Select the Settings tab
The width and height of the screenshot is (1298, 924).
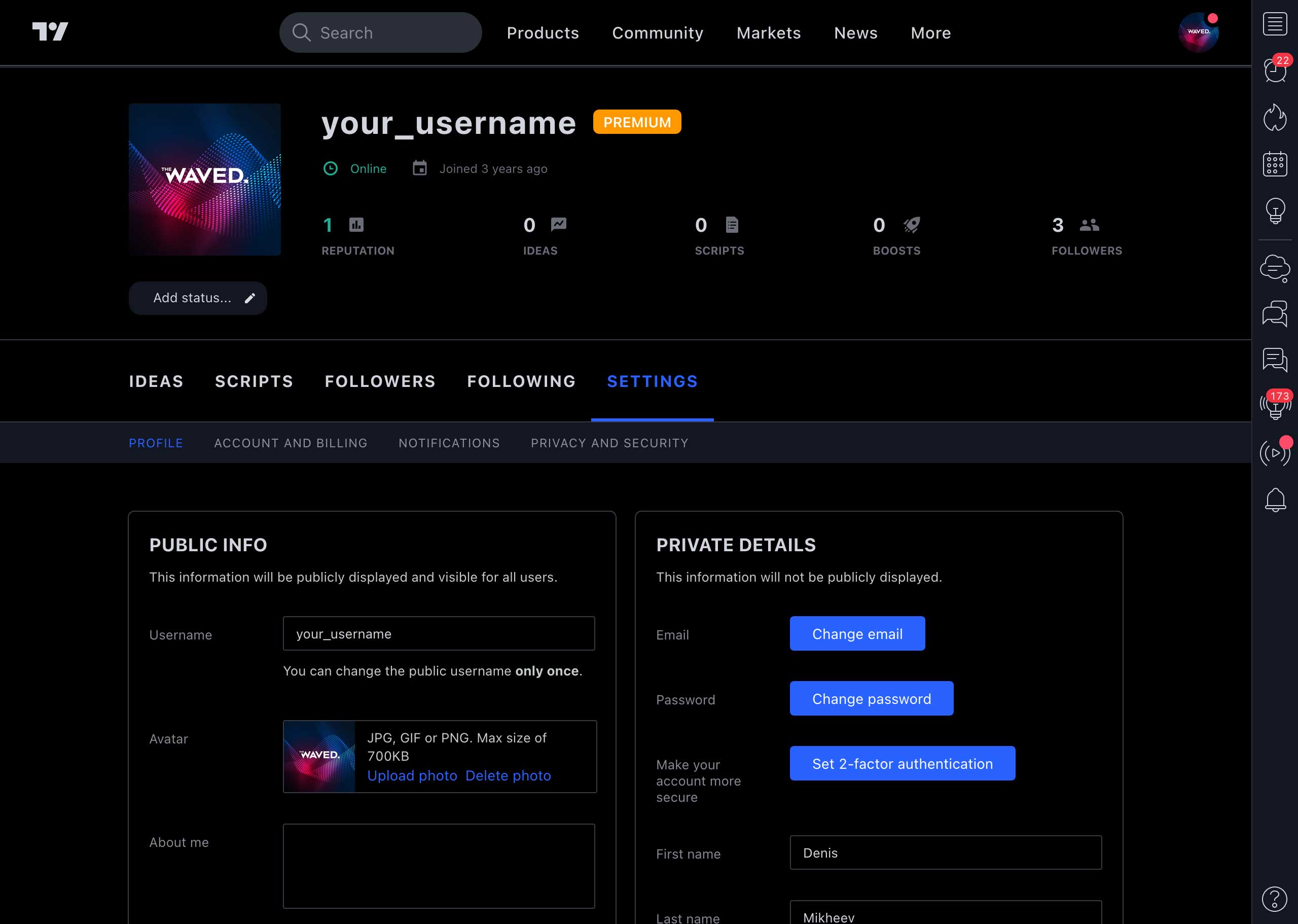pyautogui.click(x=653, y=381)
